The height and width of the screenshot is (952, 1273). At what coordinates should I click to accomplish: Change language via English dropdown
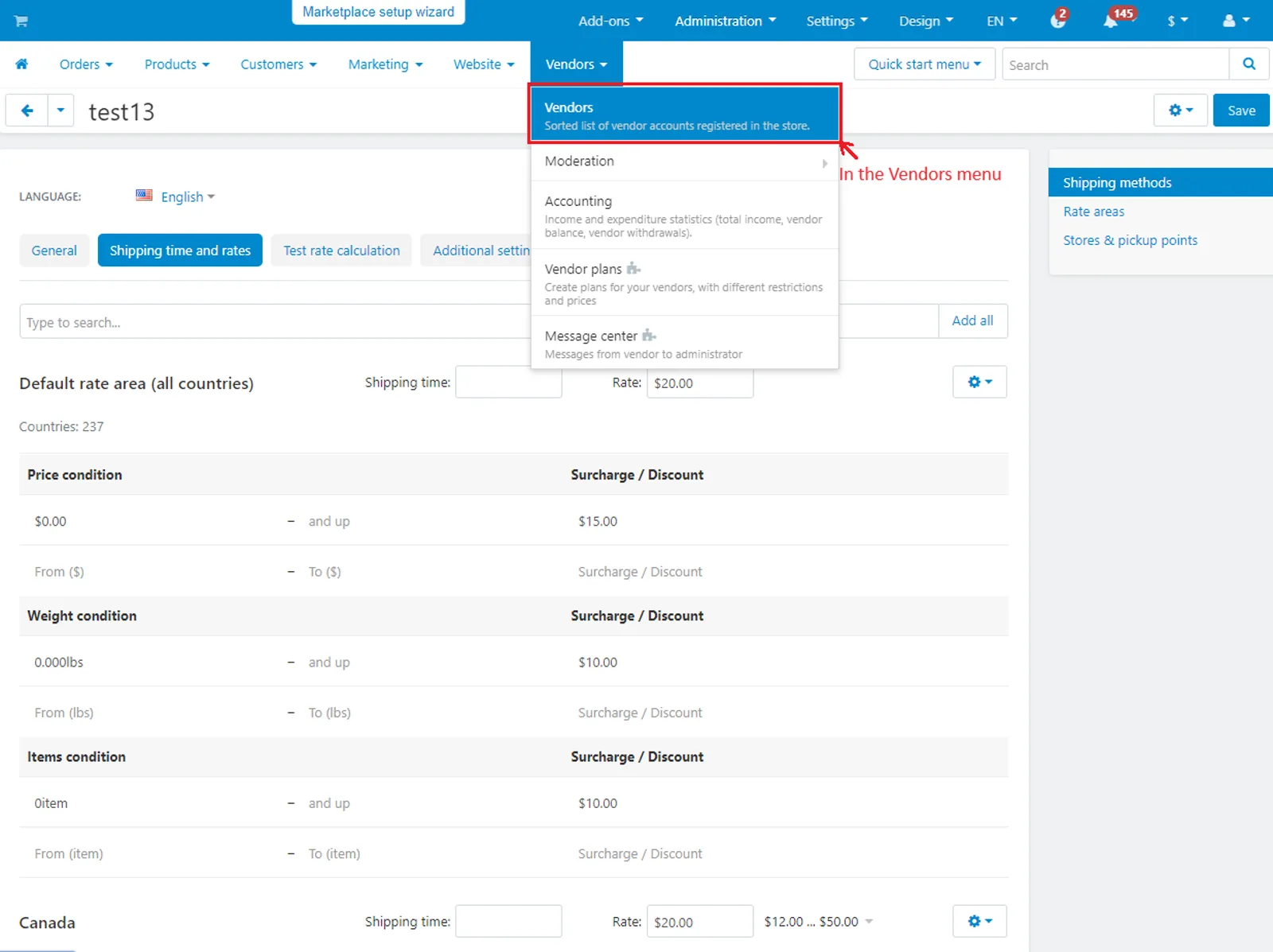(187, 196)
